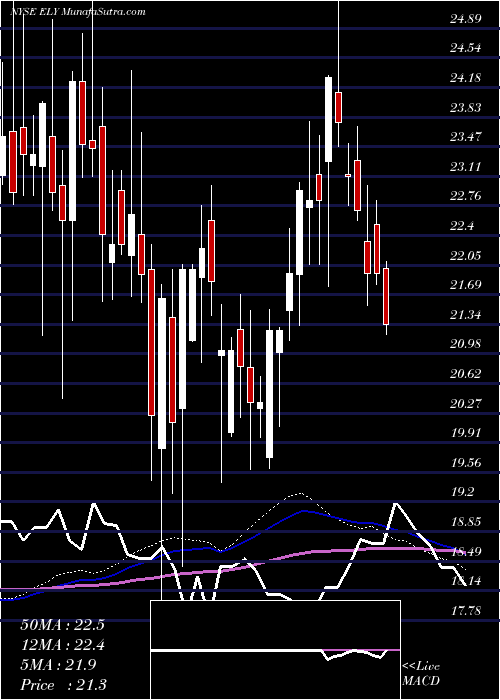Click the Price : 21.3 reading
Image resolution: width=500 pixels, height=700 pixels.
(x=62, y=685)
